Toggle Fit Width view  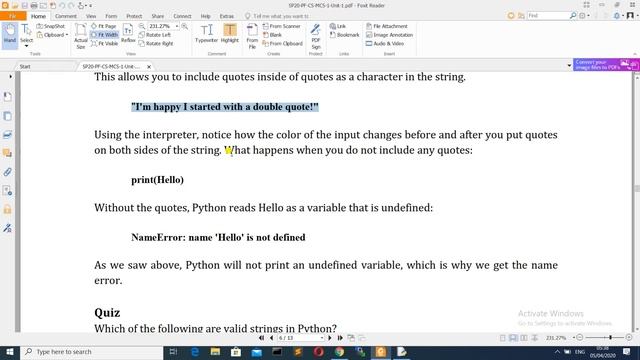(104, 35)
